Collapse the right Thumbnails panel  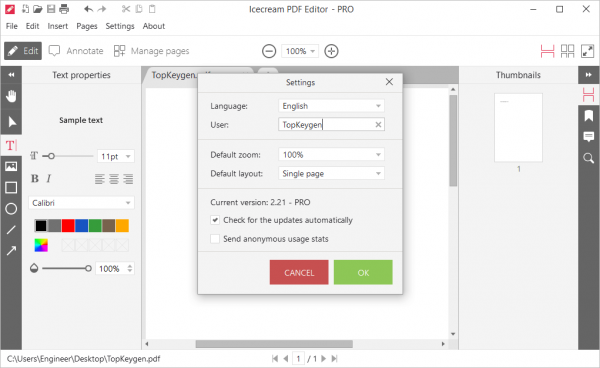[589, 75]
